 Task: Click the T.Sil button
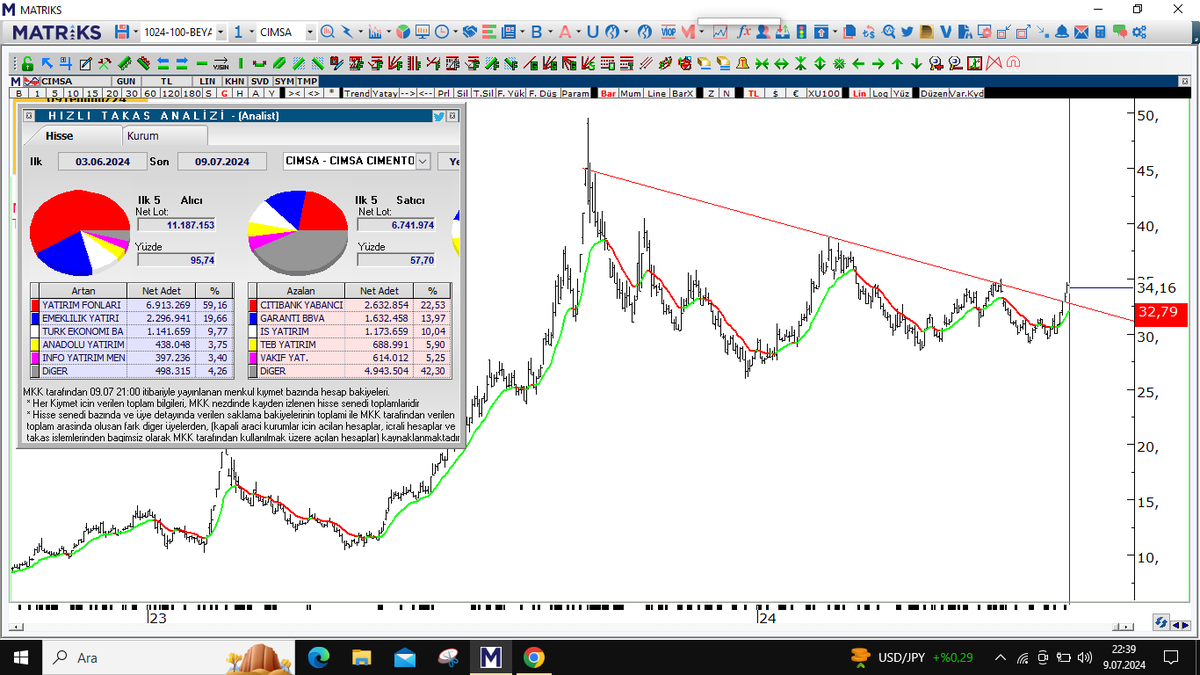click(x=483, y=94)
